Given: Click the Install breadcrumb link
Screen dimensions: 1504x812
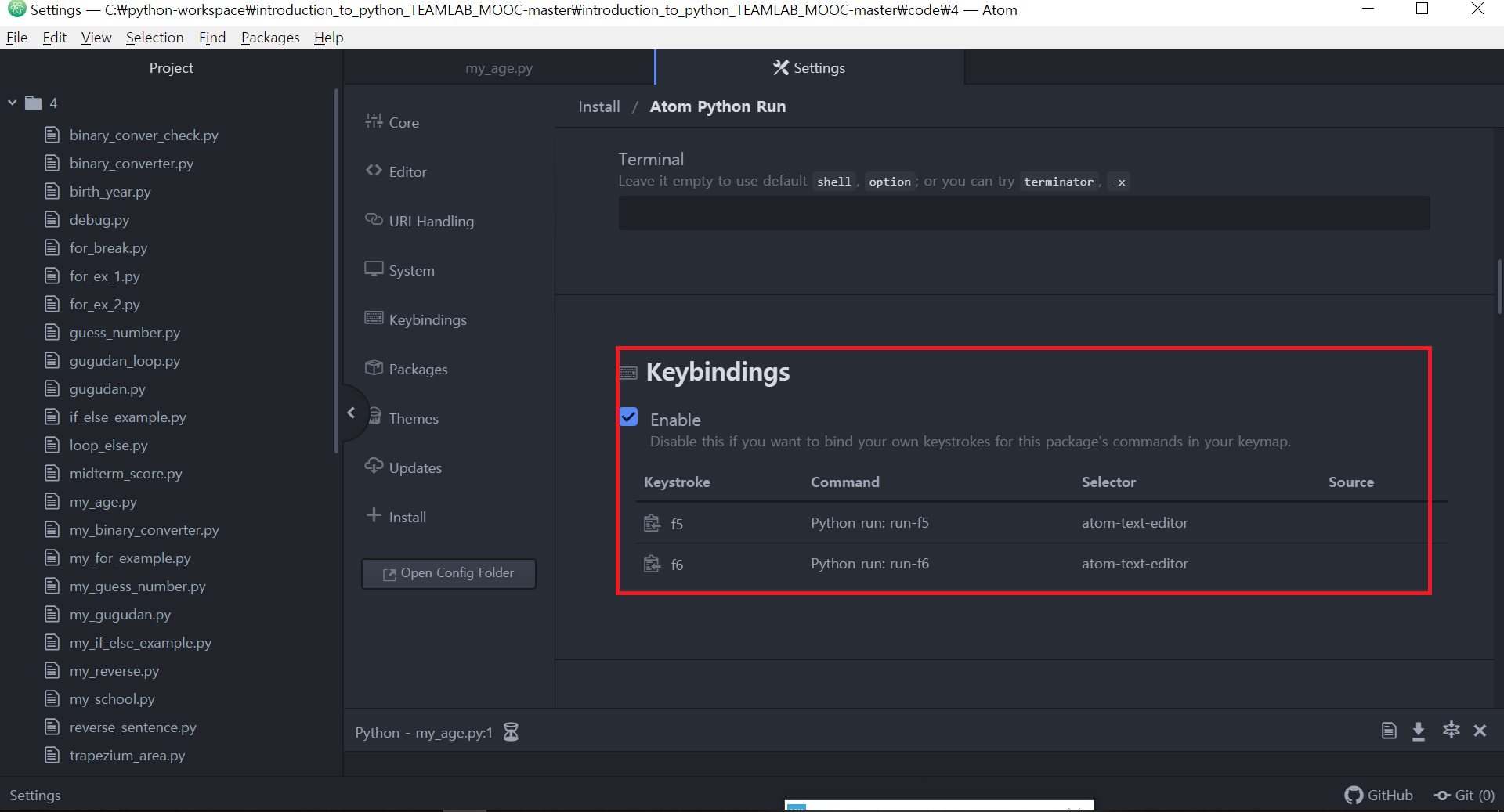Looking at the screenshot, I should 599,106.
